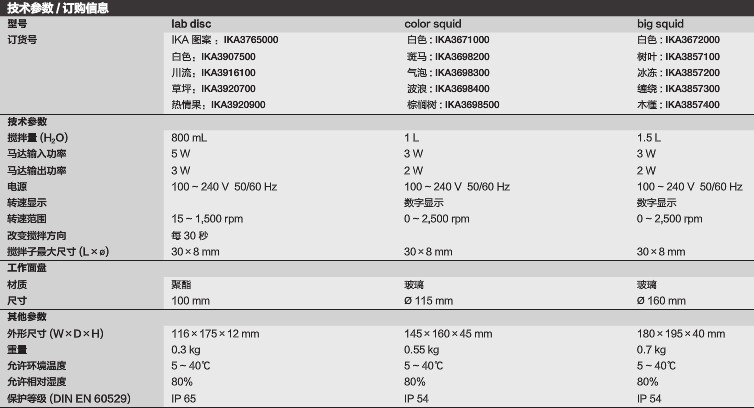Click the '100 mm' plate size value
The image size is (754, 408).
190,301
